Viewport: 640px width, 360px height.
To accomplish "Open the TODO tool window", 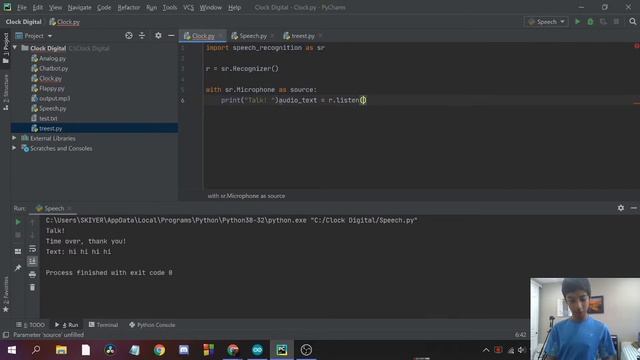I will (30, 325).
